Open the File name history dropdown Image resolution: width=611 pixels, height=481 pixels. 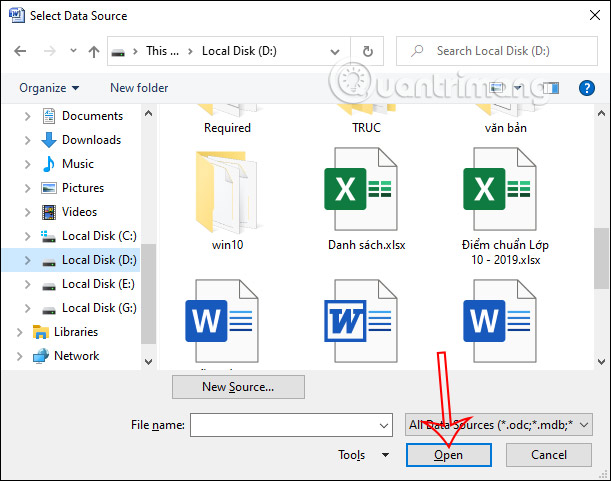pos(384,425)
